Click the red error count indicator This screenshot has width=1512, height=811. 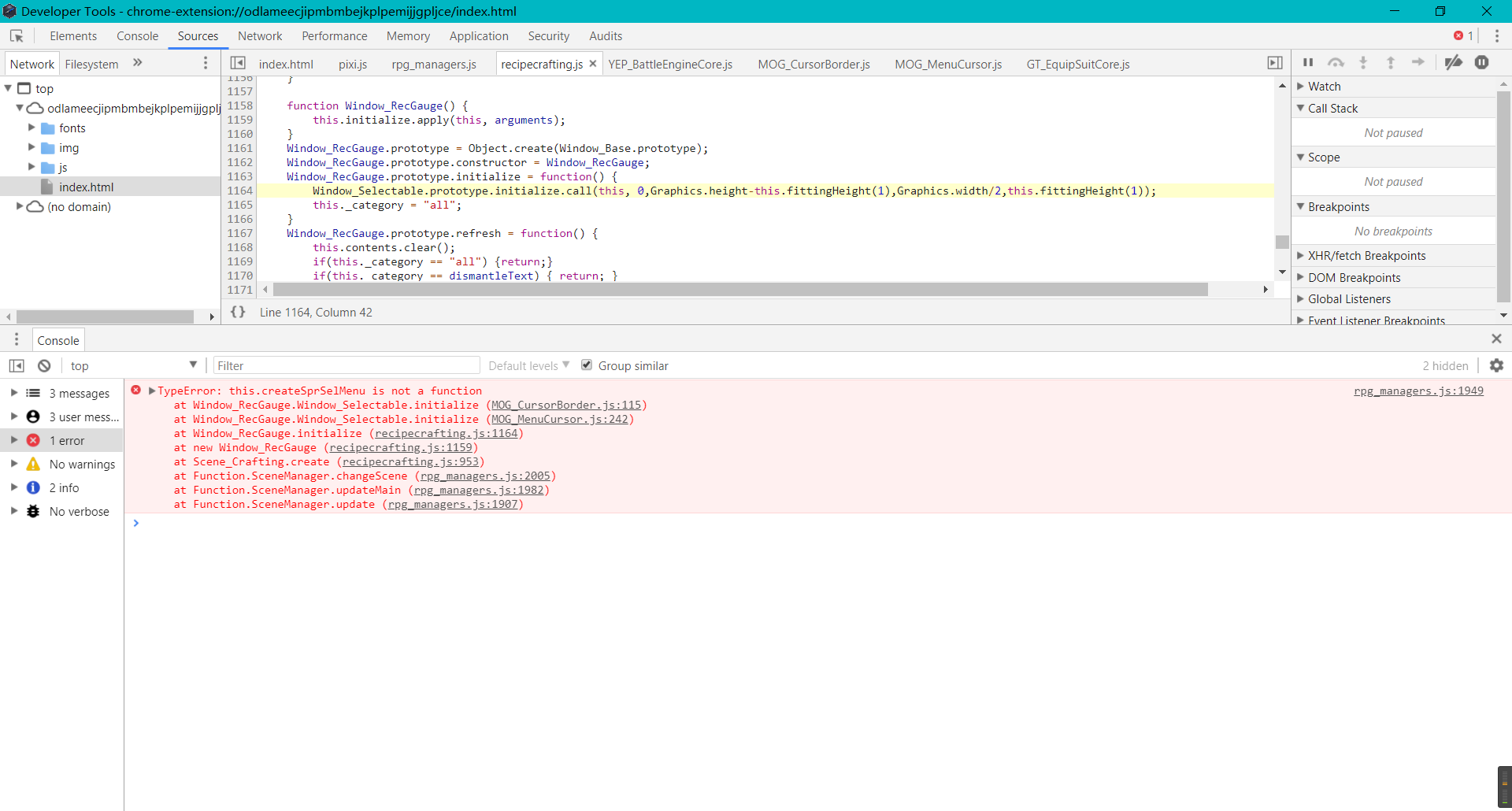point(1463,36)
